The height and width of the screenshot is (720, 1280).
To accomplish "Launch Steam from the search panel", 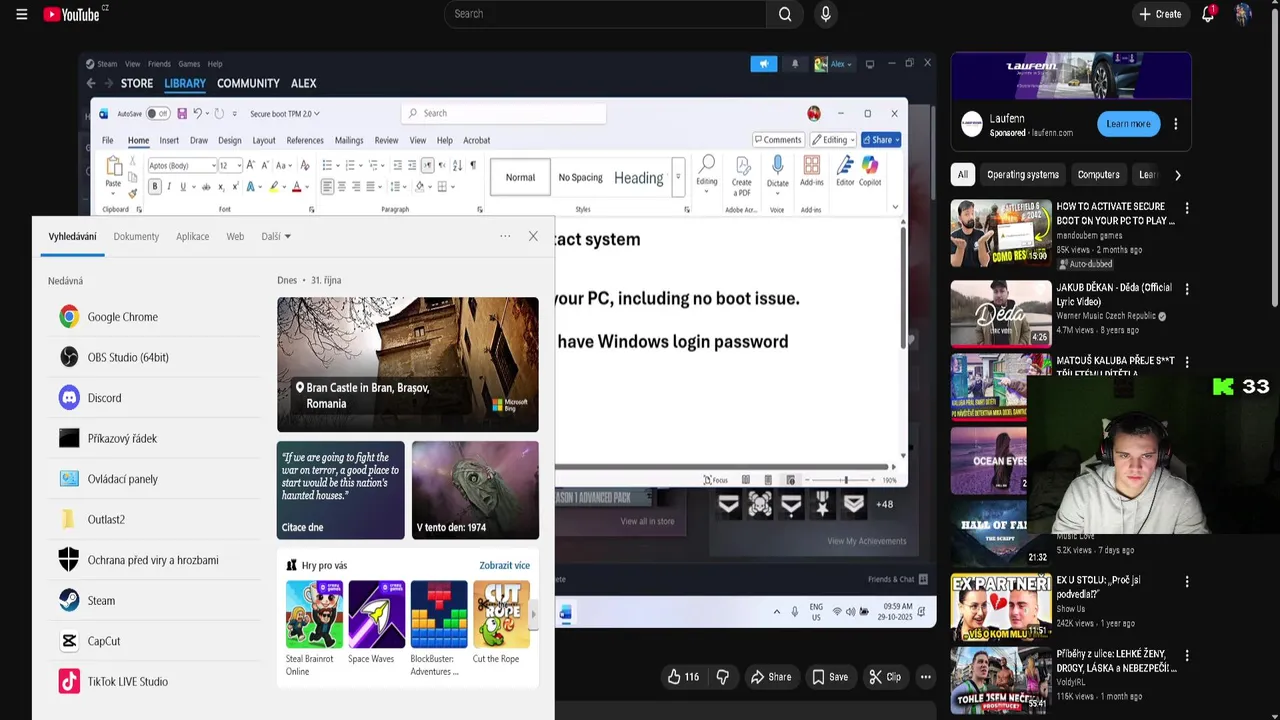I will pyautogui.click(x=154, y=600).
